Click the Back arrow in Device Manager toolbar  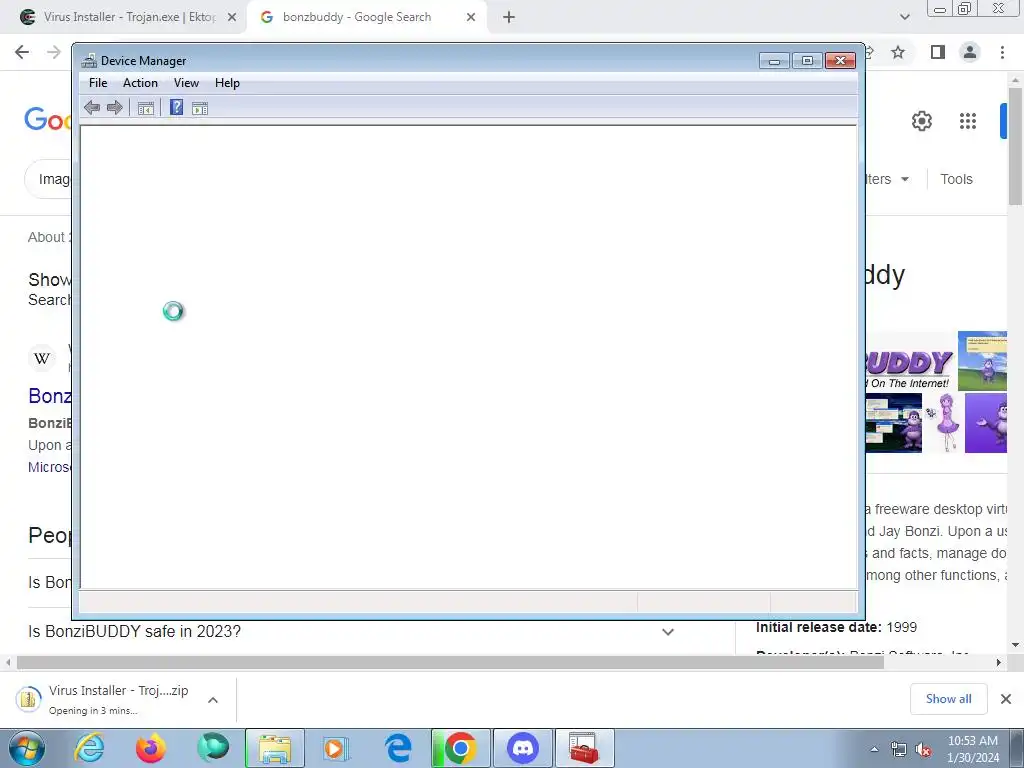pyautogui.click(x=92, y=108)
